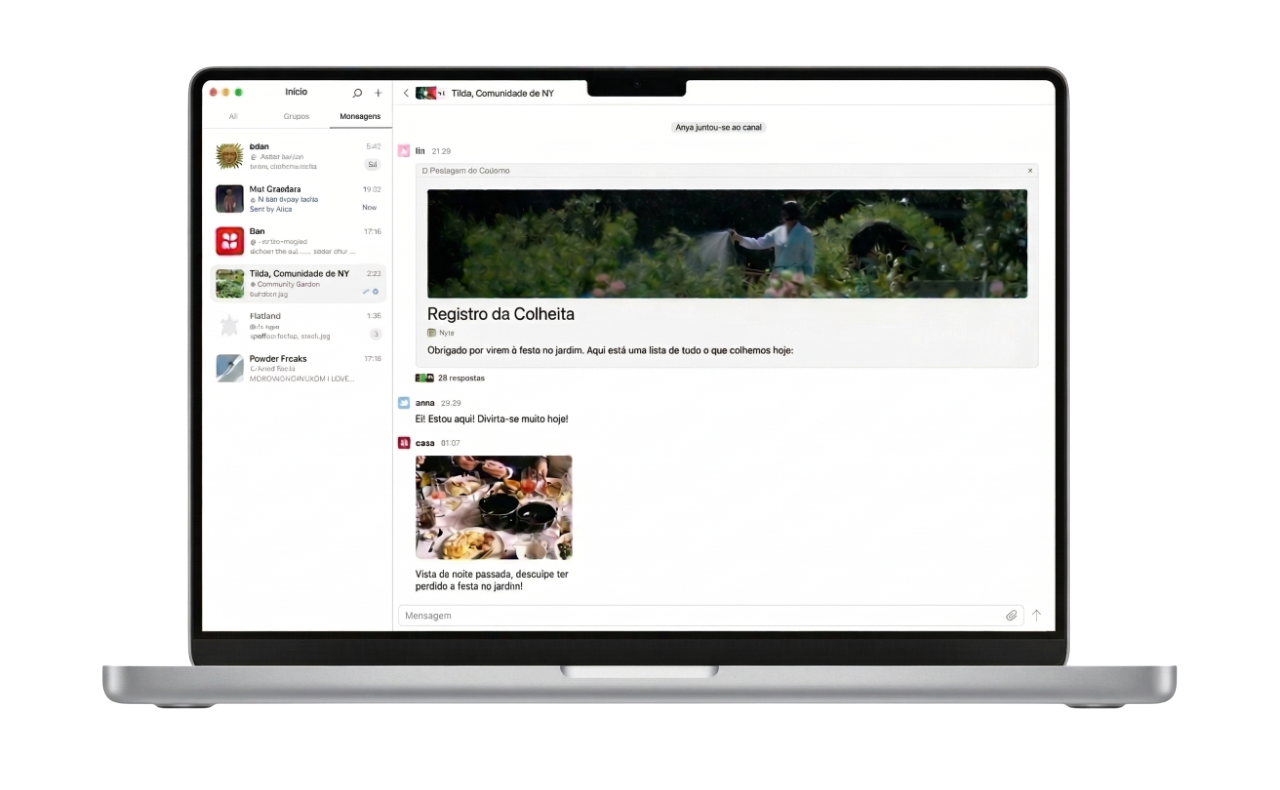Open the dinner table photo from casa
1280x790 pixels.
(493, 507)
